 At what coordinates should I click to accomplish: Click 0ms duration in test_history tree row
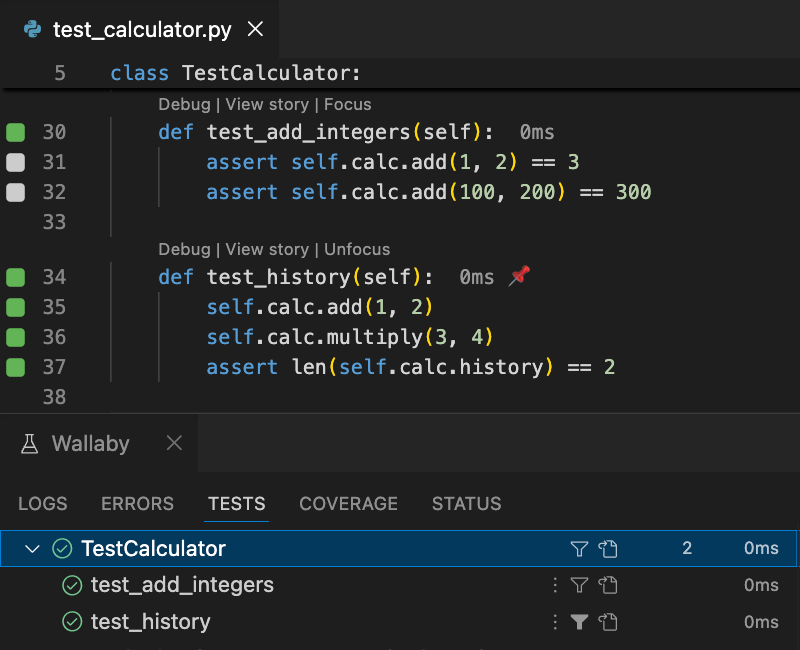click(x=761, y=622)
